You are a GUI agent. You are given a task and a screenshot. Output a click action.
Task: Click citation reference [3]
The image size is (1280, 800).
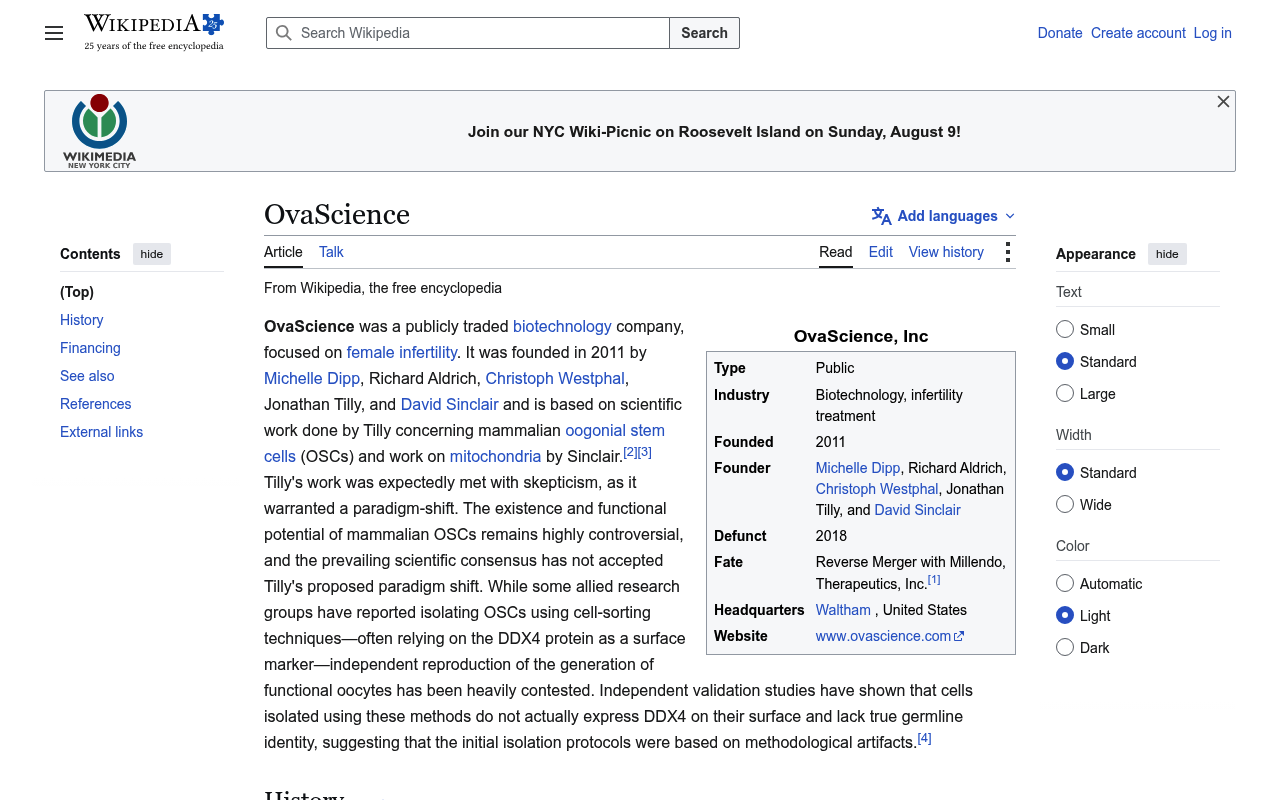(645, 452)
